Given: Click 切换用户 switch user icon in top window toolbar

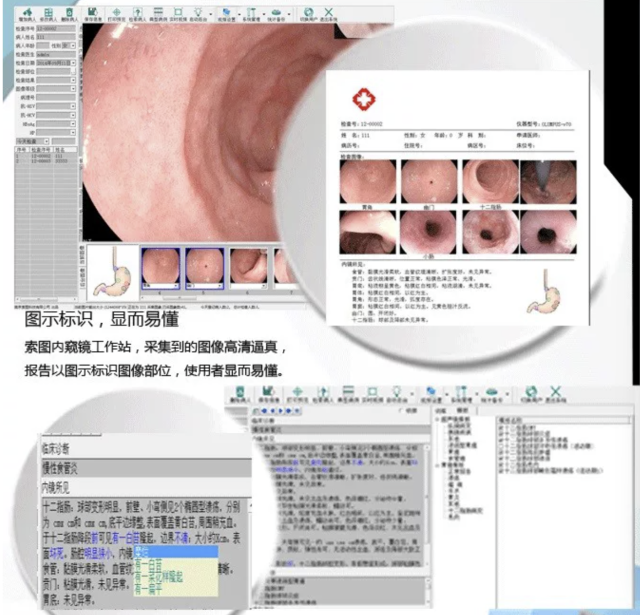Looking at the screenshot, I should tap(309, 14).
